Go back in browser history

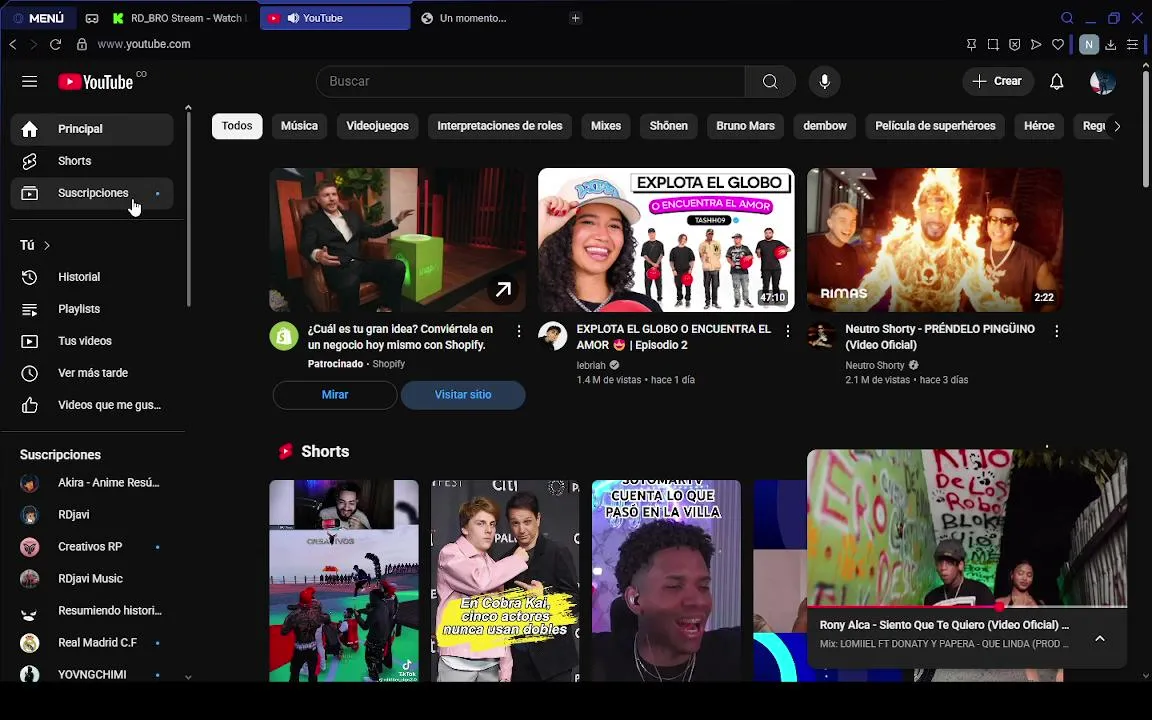point(12,44)
